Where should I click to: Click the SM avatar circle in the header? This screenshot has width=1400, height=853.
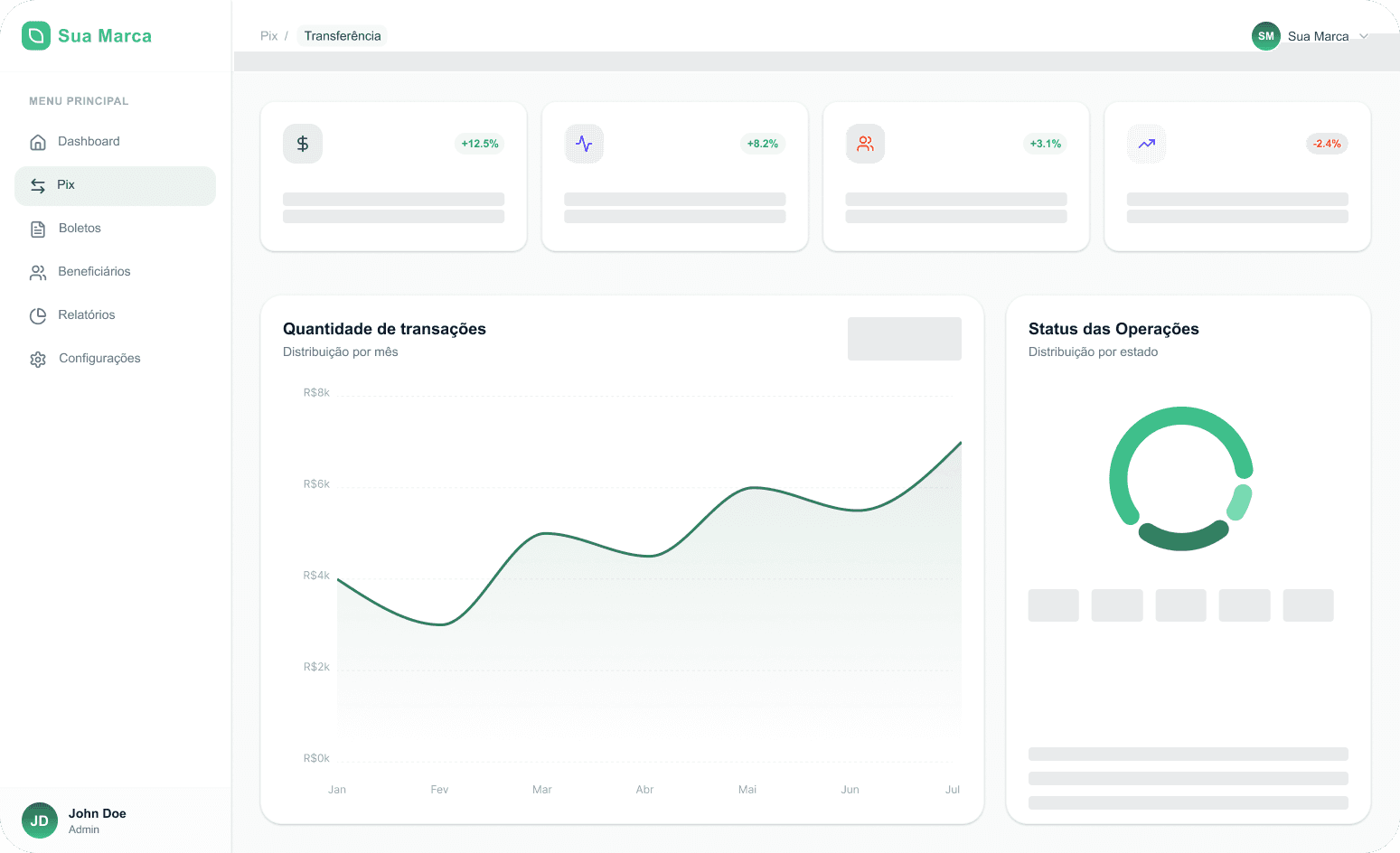1265,36
